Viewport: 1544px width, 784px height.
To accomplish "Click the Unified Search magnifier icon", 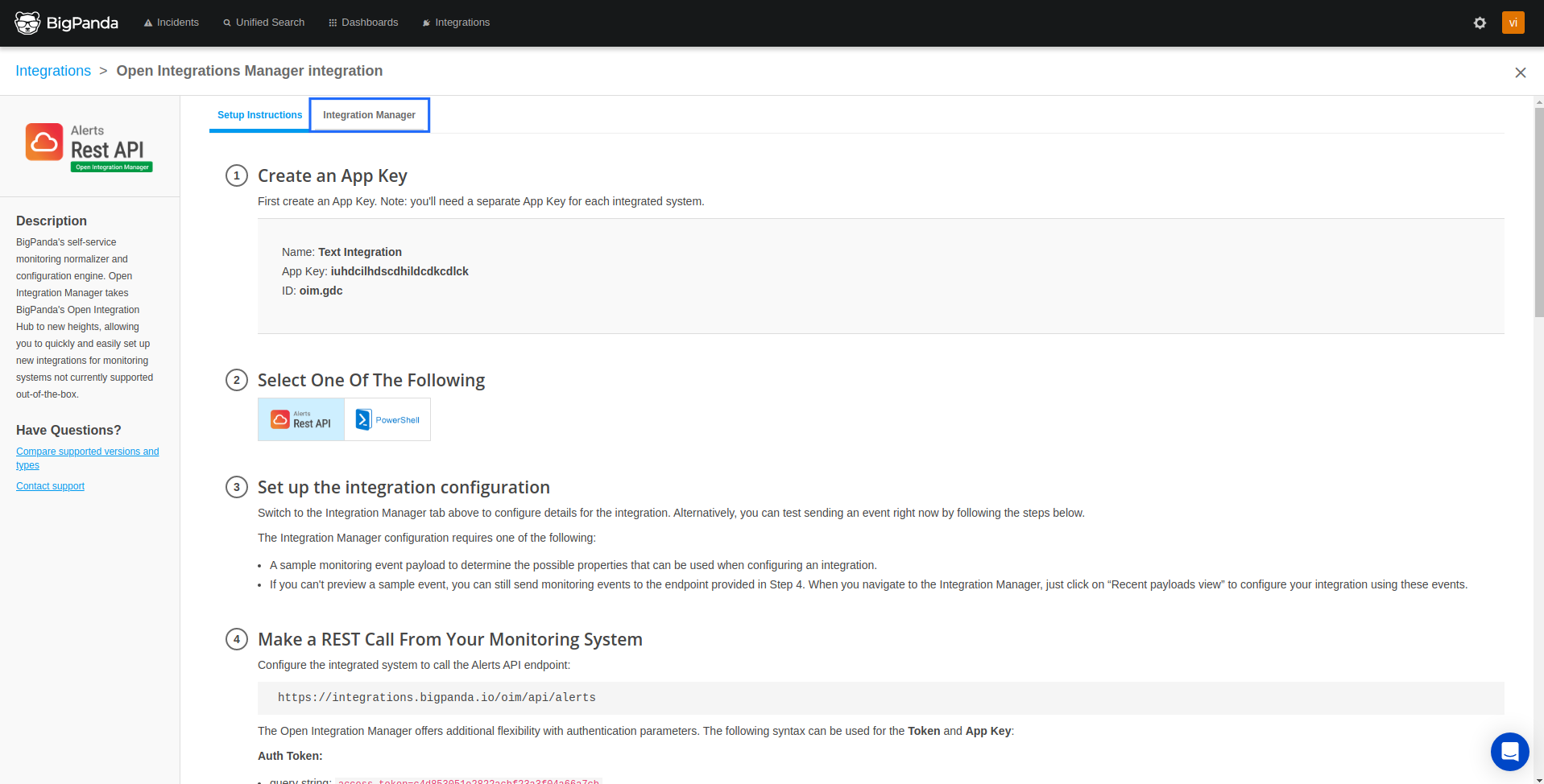I will coord(226,22).
